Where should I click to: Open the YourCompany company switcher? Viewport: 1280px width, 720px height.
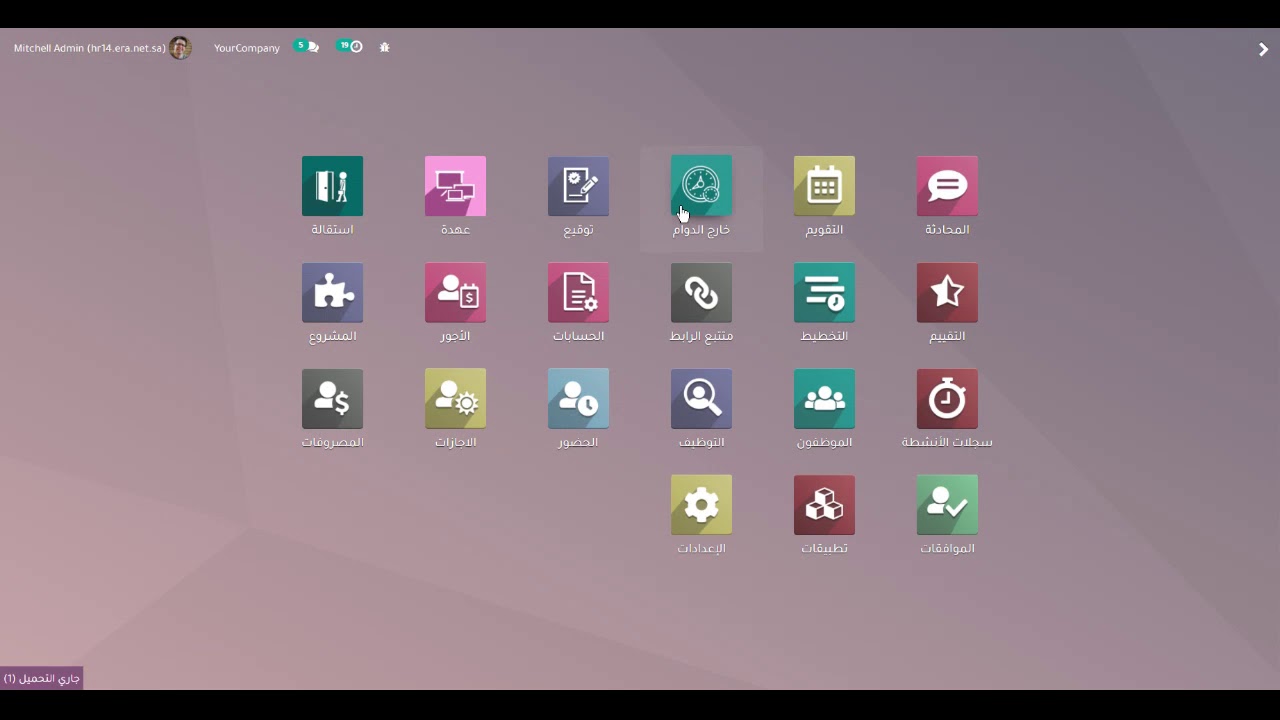pos(247,48)
